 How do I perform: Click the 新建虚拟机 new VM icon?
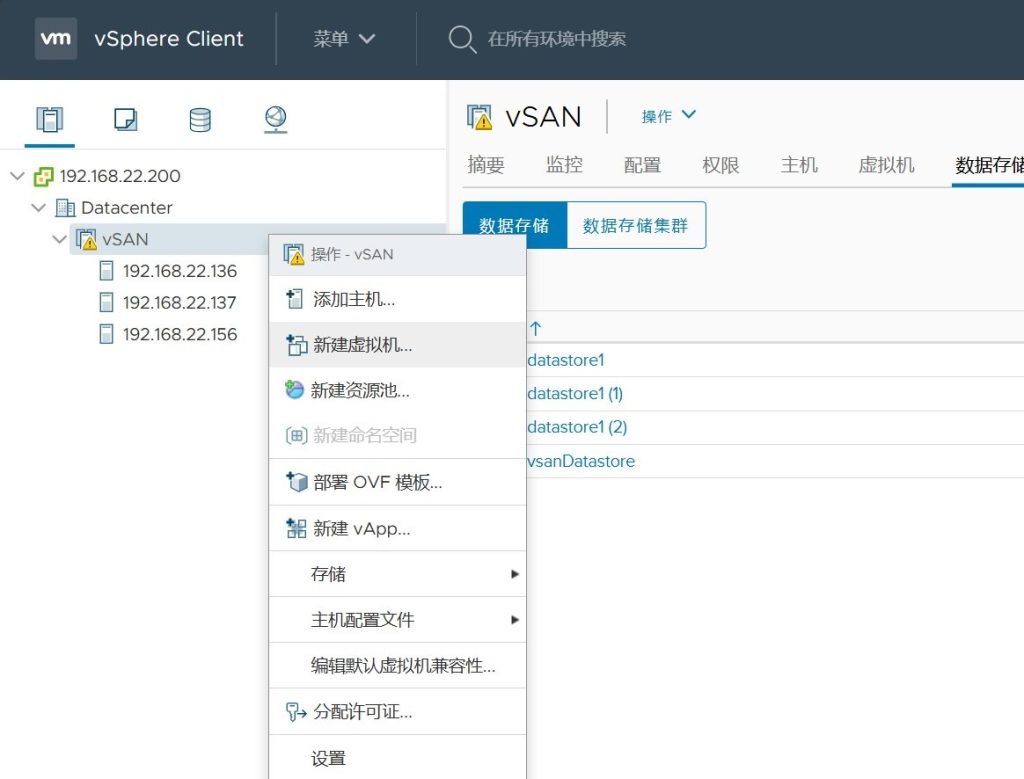click(x=296, y=345)
